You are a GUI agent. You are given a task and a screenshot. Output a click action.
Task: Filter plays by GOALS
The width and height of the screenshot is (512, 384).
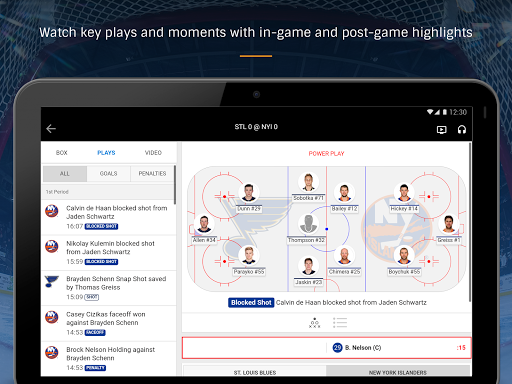(108, 174)
